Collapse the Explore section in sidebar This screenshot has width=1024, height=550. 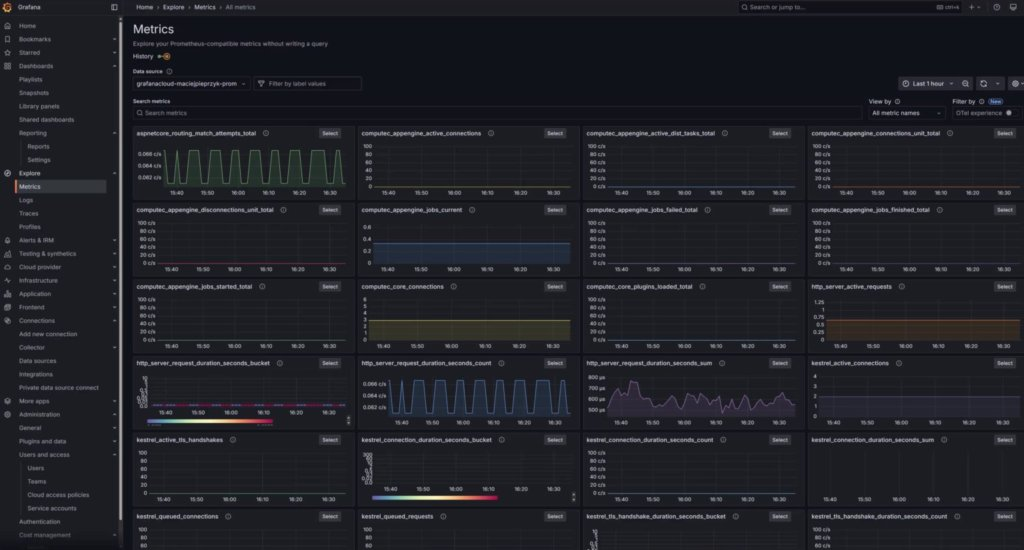[114, 173]
